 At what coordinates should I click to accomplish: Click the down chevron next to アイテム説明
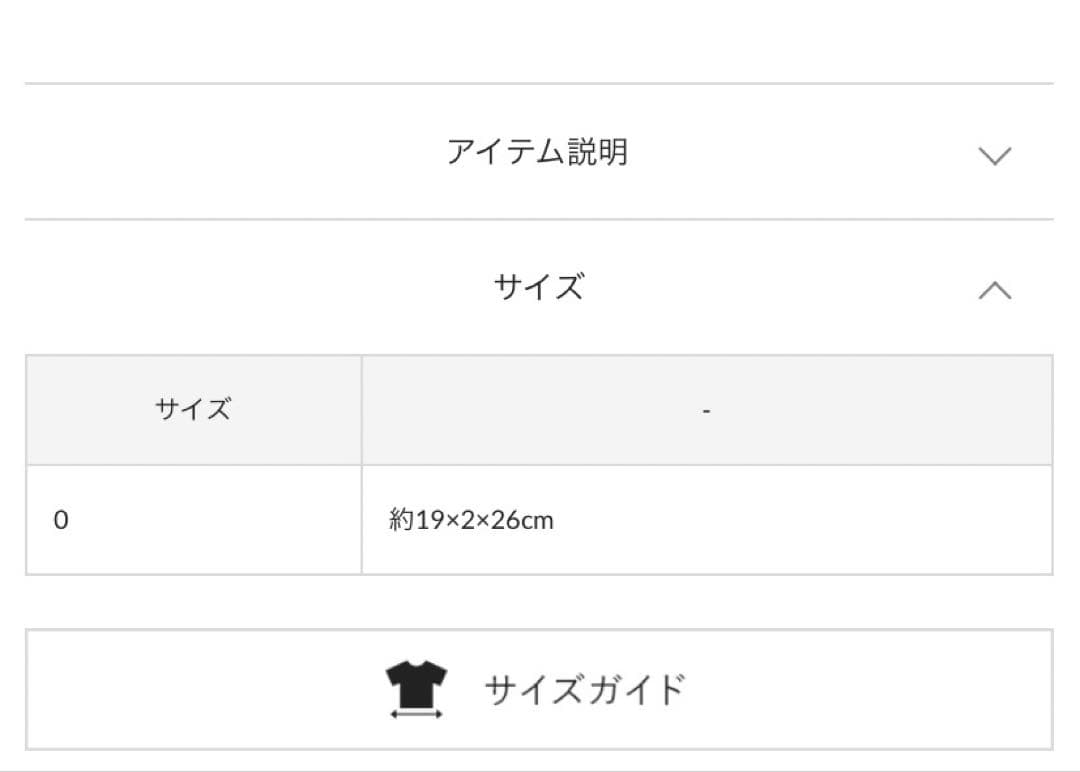pyautogui.click(x=993, y=155)
